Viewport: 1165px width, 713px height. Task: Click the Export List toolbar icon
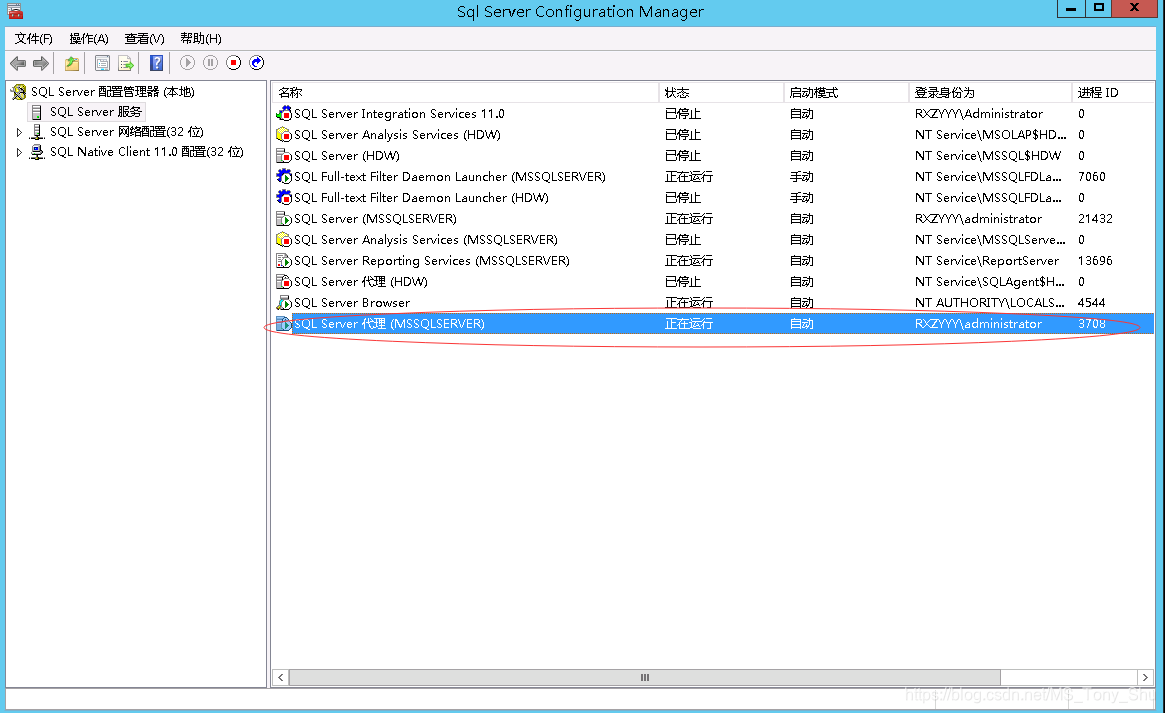coord(126,63)
